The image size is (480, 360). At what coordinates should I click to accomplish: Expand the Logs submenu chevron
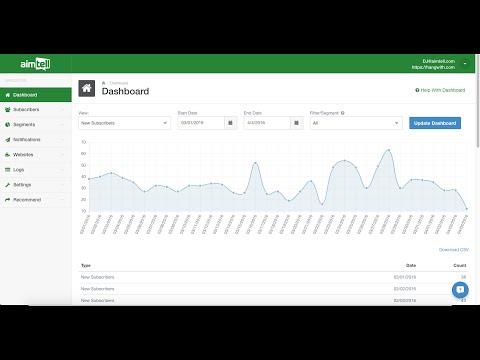pyautogui.click(x=62, y=170)
